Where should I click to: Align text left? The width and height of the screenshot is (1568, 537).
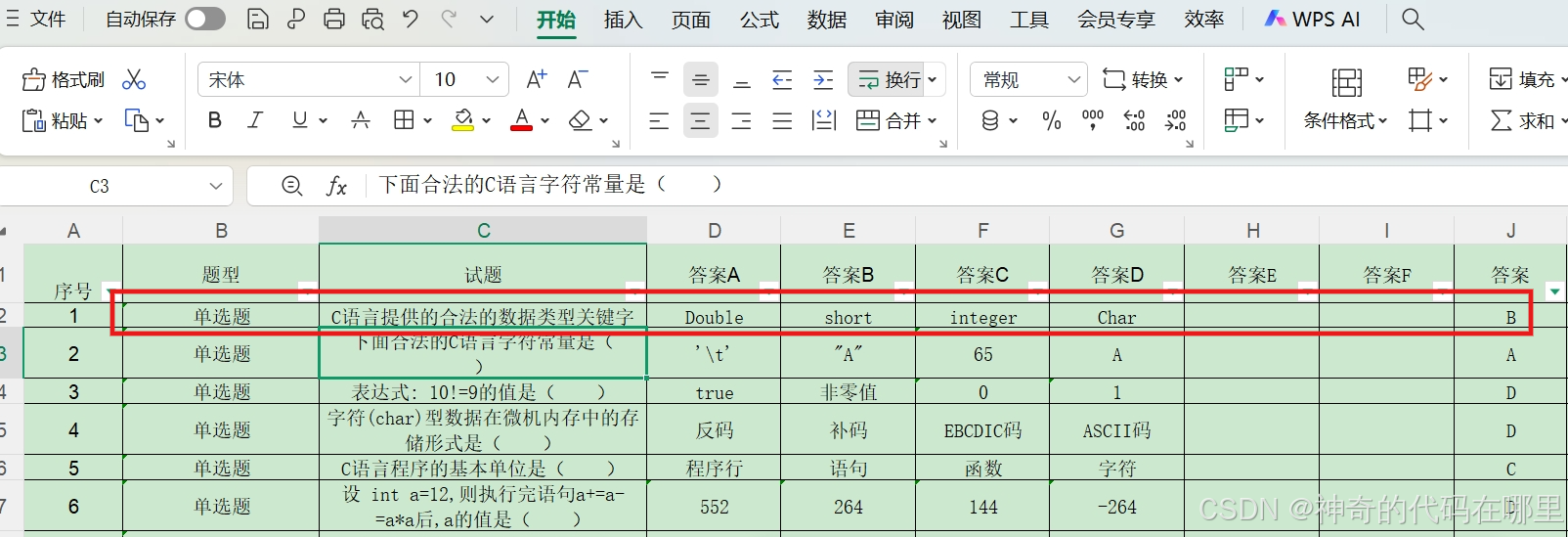[x=660, y=120]
